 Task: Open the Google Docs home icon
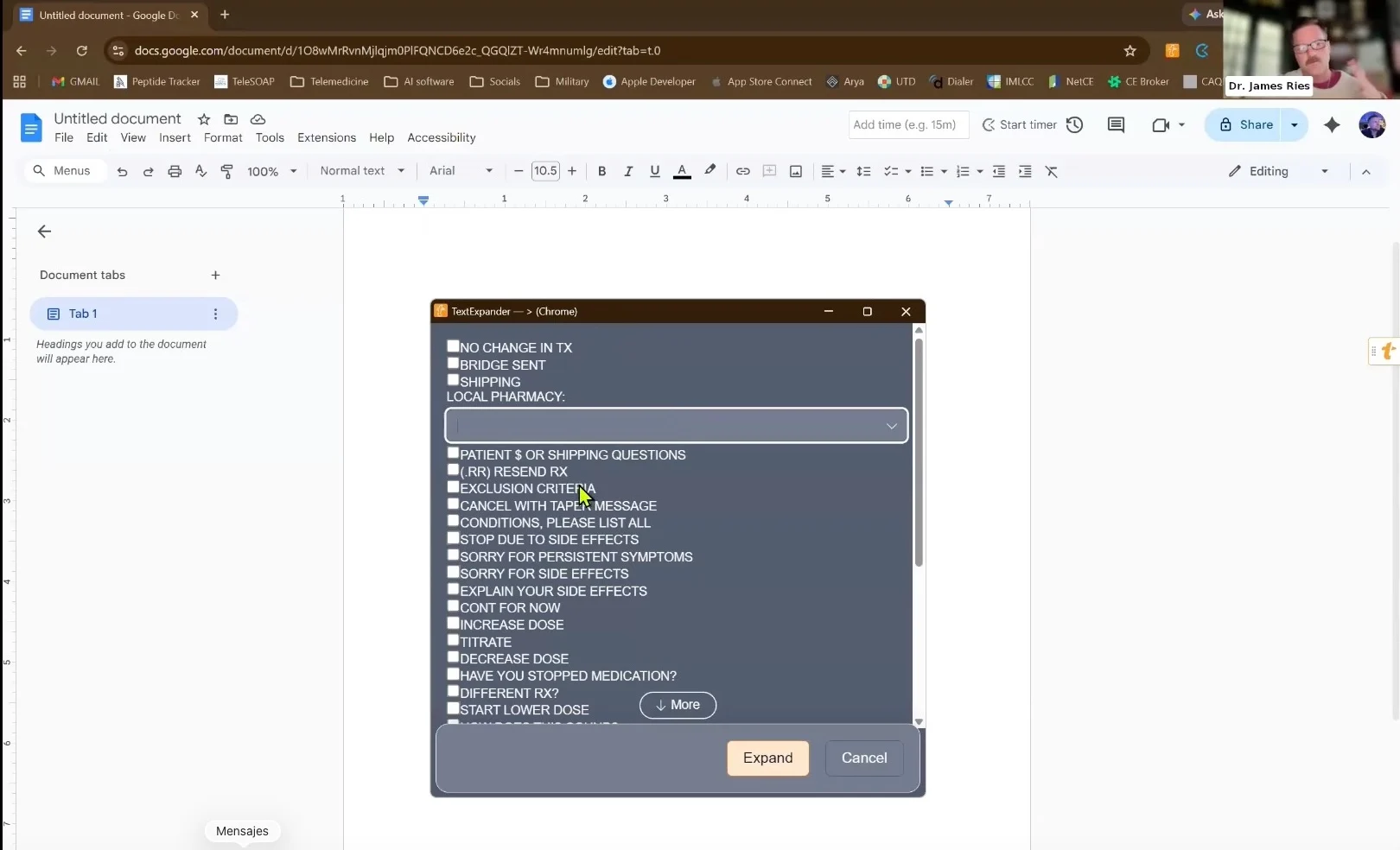point(31,128)
